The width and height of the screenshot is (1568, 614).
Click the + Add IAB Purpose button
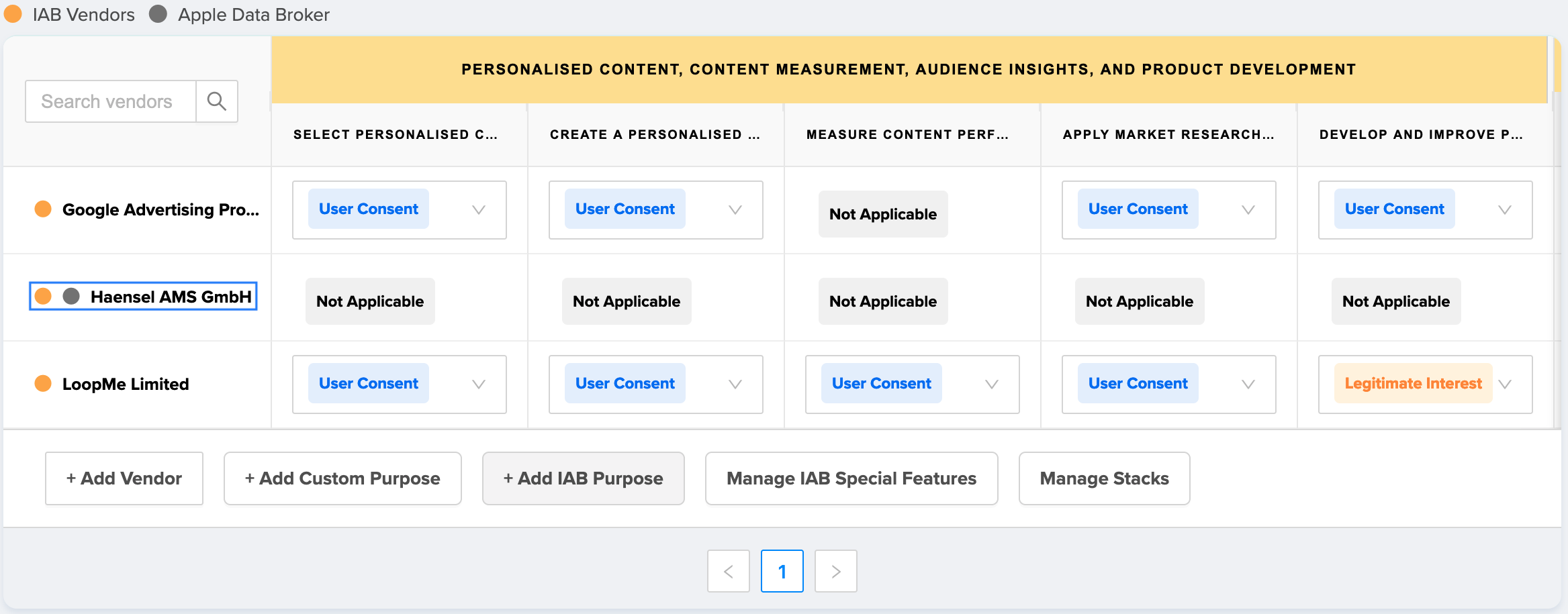coord(584,478)
